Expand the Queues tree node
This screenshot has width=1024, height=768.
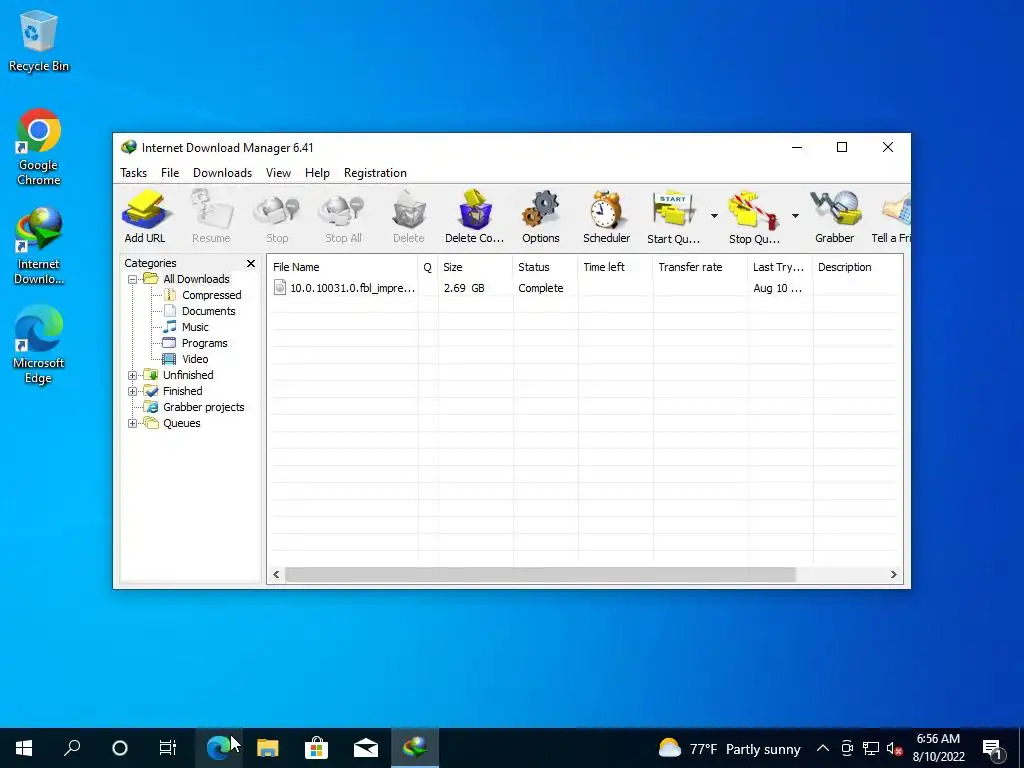coord(133,424)
